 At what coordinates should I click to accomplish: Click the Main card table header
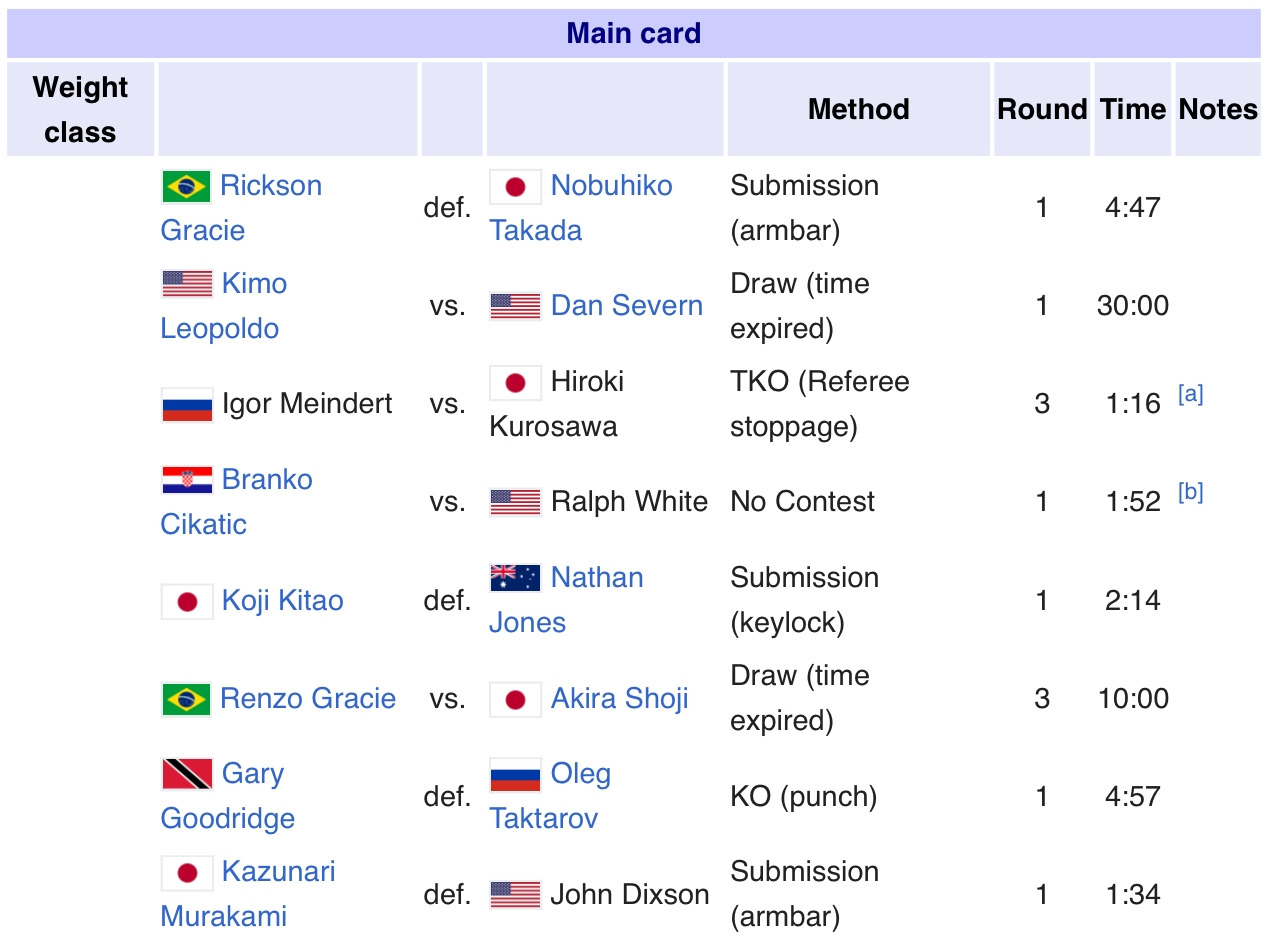coord(633,34)
